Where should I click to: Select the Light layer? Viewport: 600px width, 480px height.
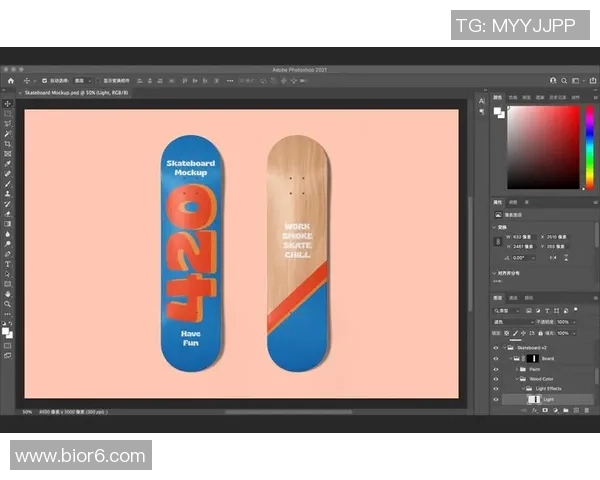pyautogui.click(x=549, y=399)
